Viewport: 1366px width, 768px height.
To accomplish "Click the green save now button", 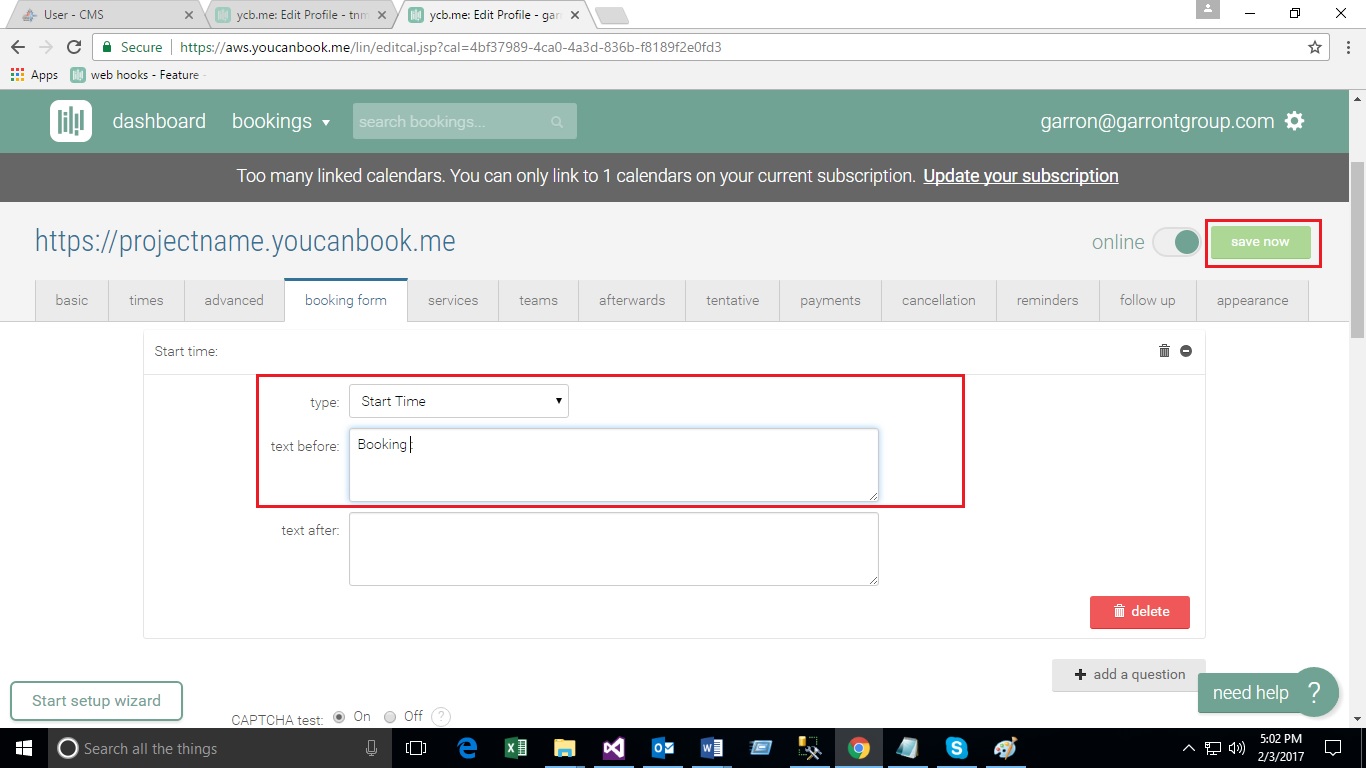I will coord(1260,242).
